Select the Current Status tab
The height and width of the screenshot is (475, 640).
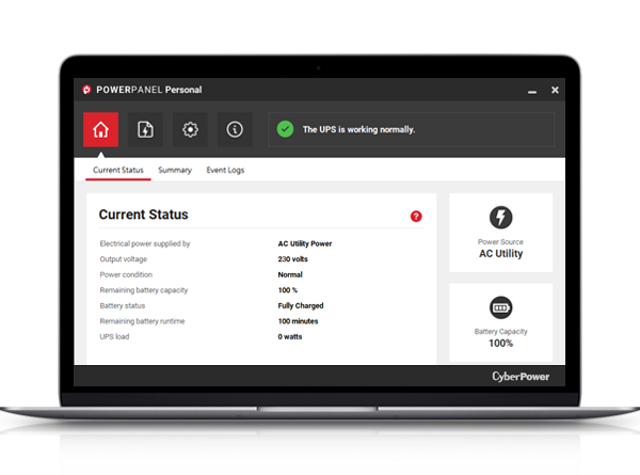tap(118, 170)
